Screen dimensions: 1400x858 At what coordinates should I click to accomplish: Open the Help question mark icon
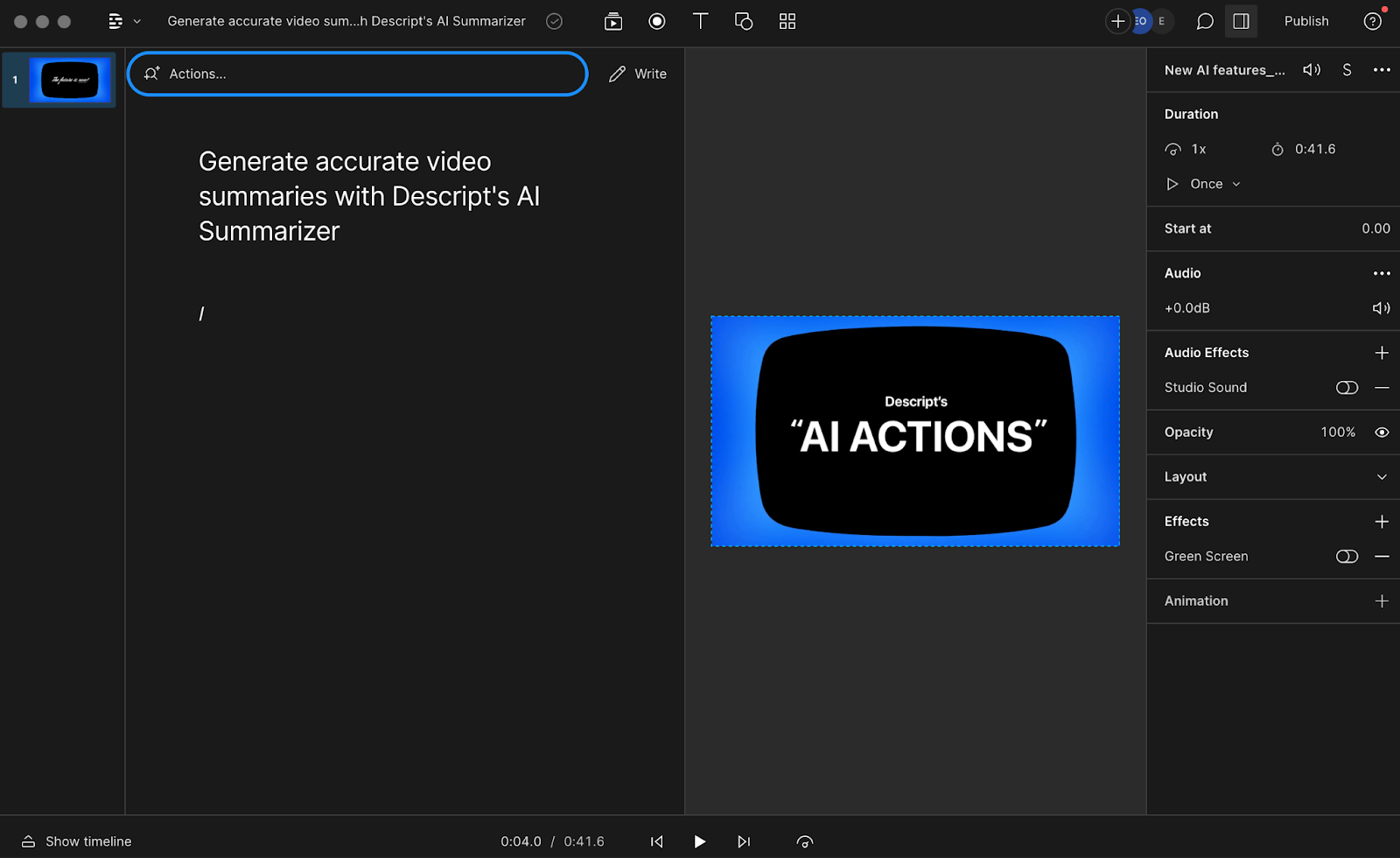click(1373, 21)
